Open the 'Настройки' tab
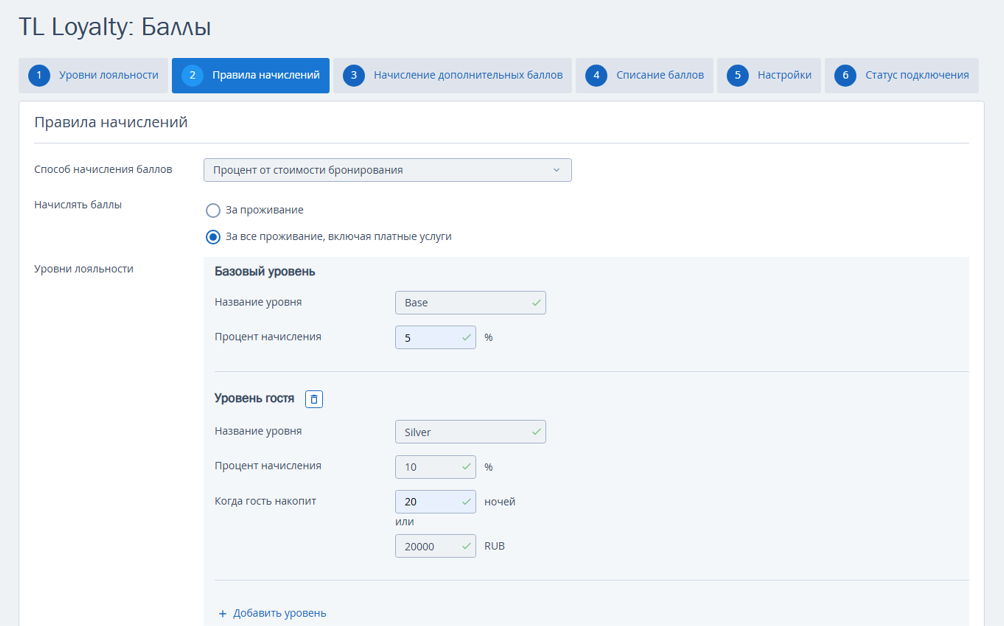1004x626 pixels. coord(769,76)
